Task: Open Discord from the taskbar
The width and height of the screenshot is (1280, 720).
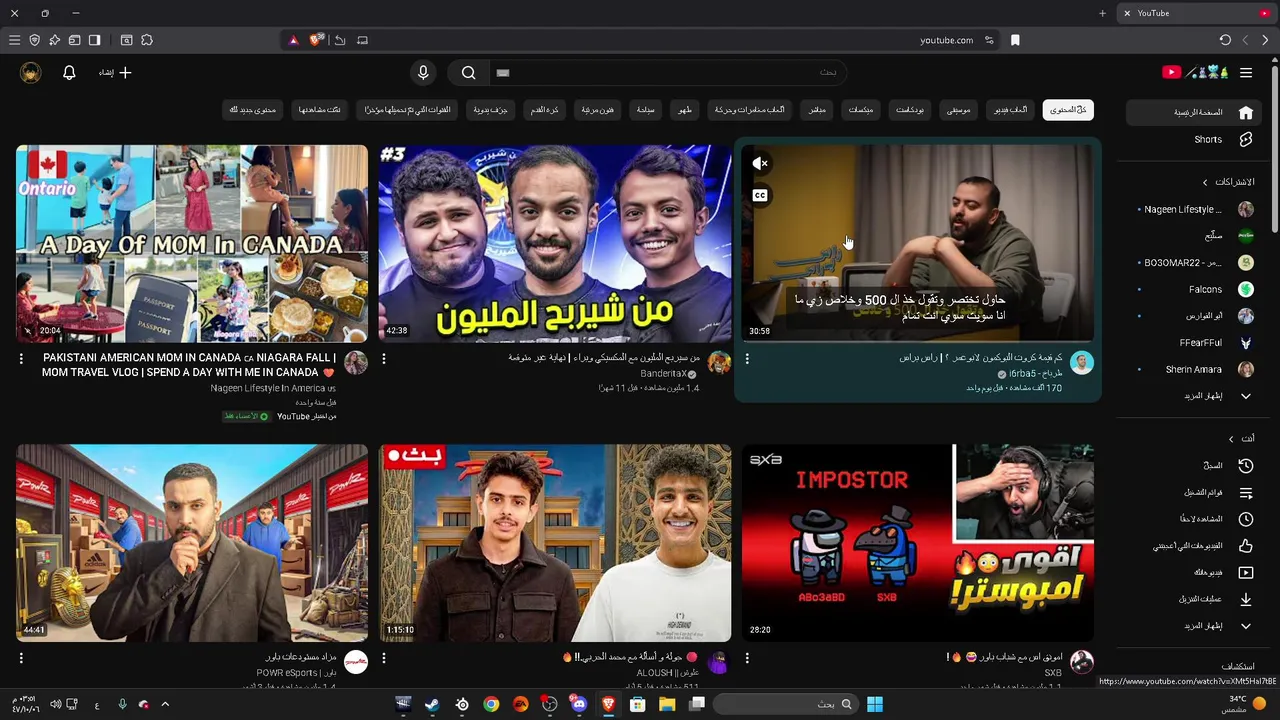Action: 579,704
